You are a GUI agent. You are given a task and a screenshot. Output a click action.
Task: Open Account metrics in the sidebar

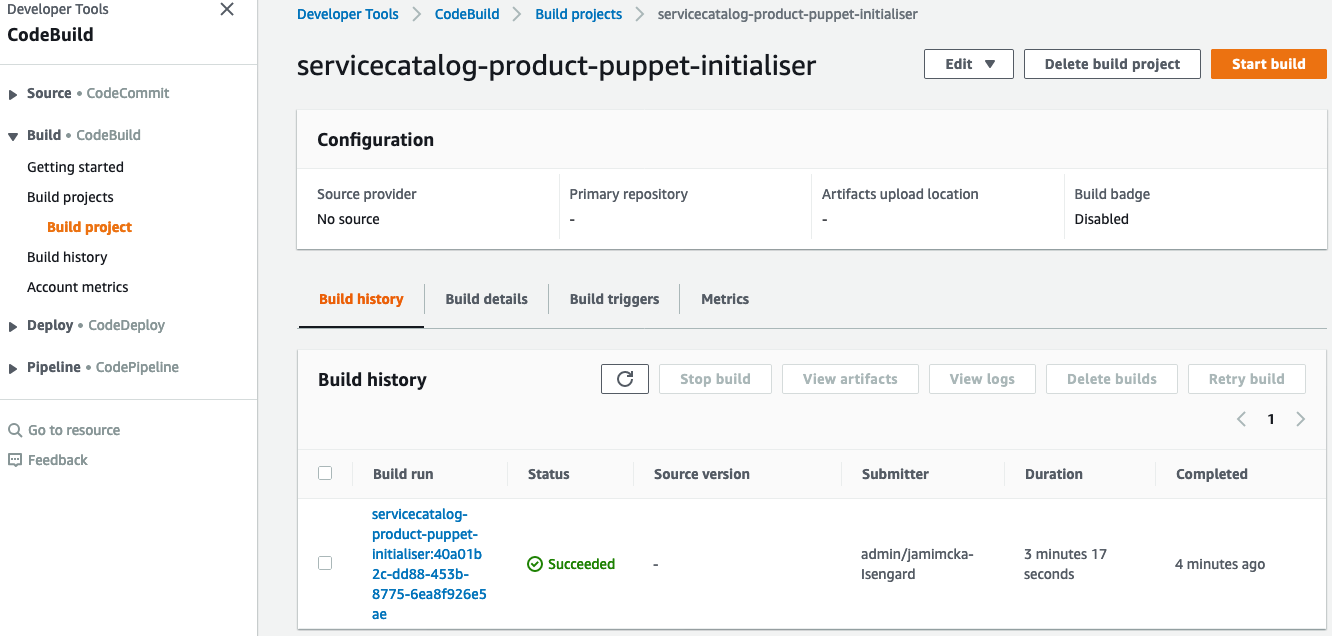tap(78, 287)
